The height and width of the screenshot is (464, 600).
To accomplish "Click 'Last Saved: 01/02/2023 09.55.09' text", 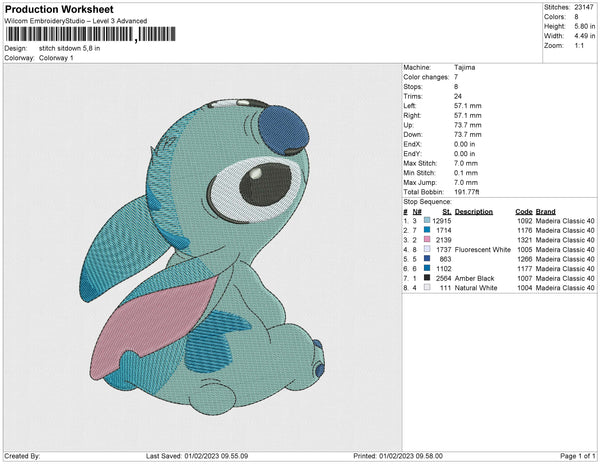I will pos(197,456).
